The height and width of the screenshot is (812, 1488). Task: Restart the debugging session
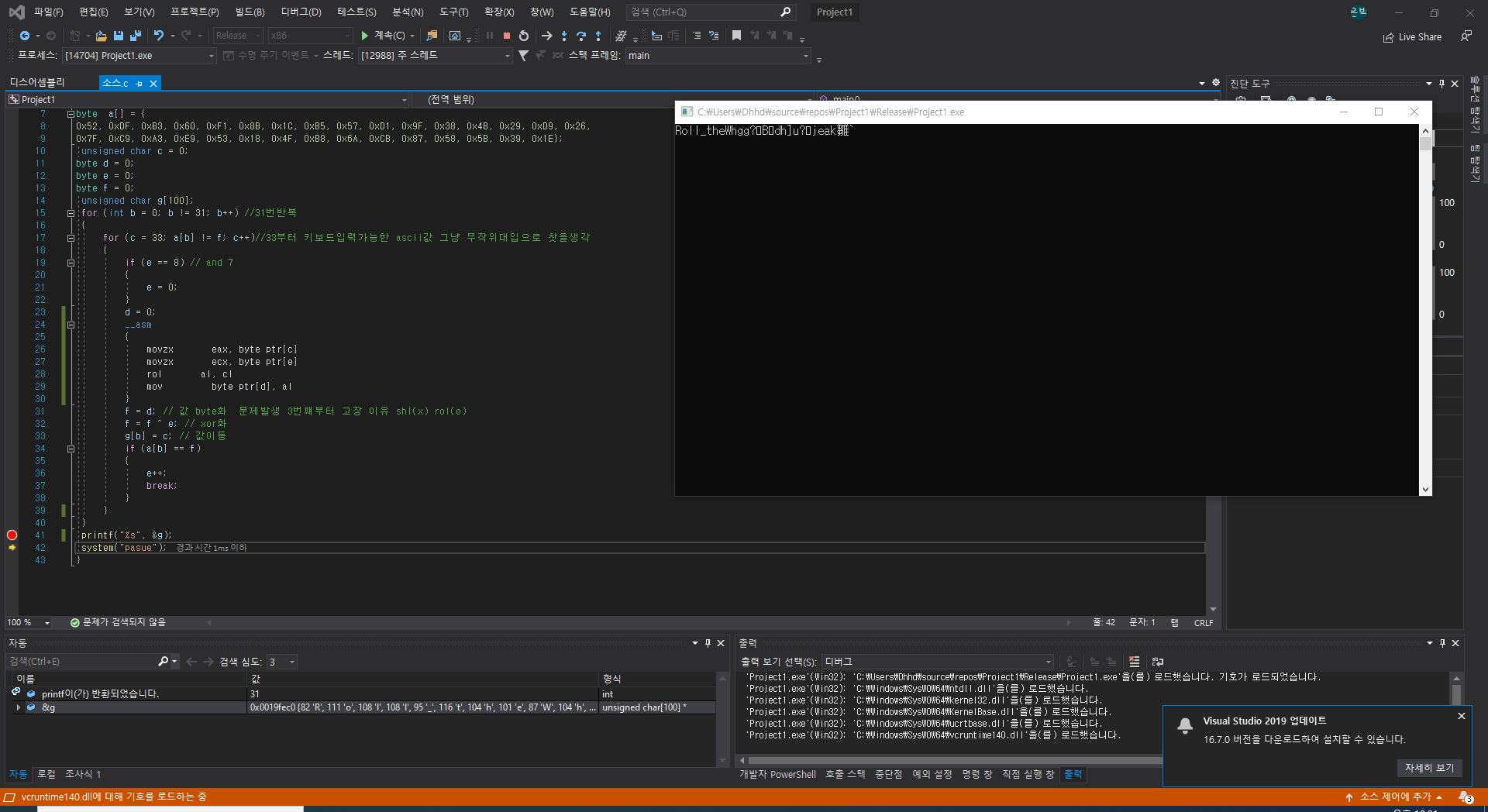(524, 36)
